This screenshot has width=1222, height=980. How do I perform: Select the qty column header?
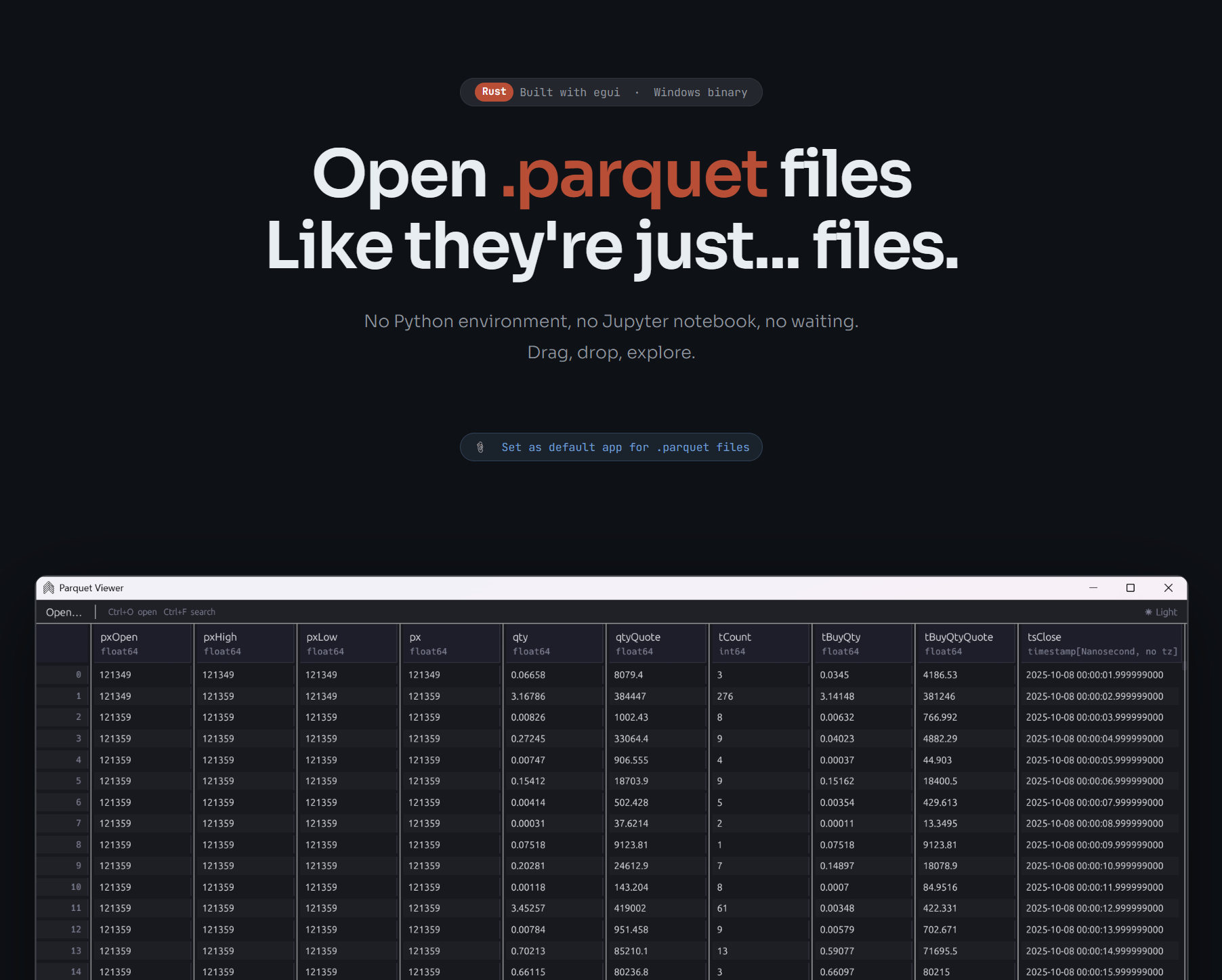555,643
